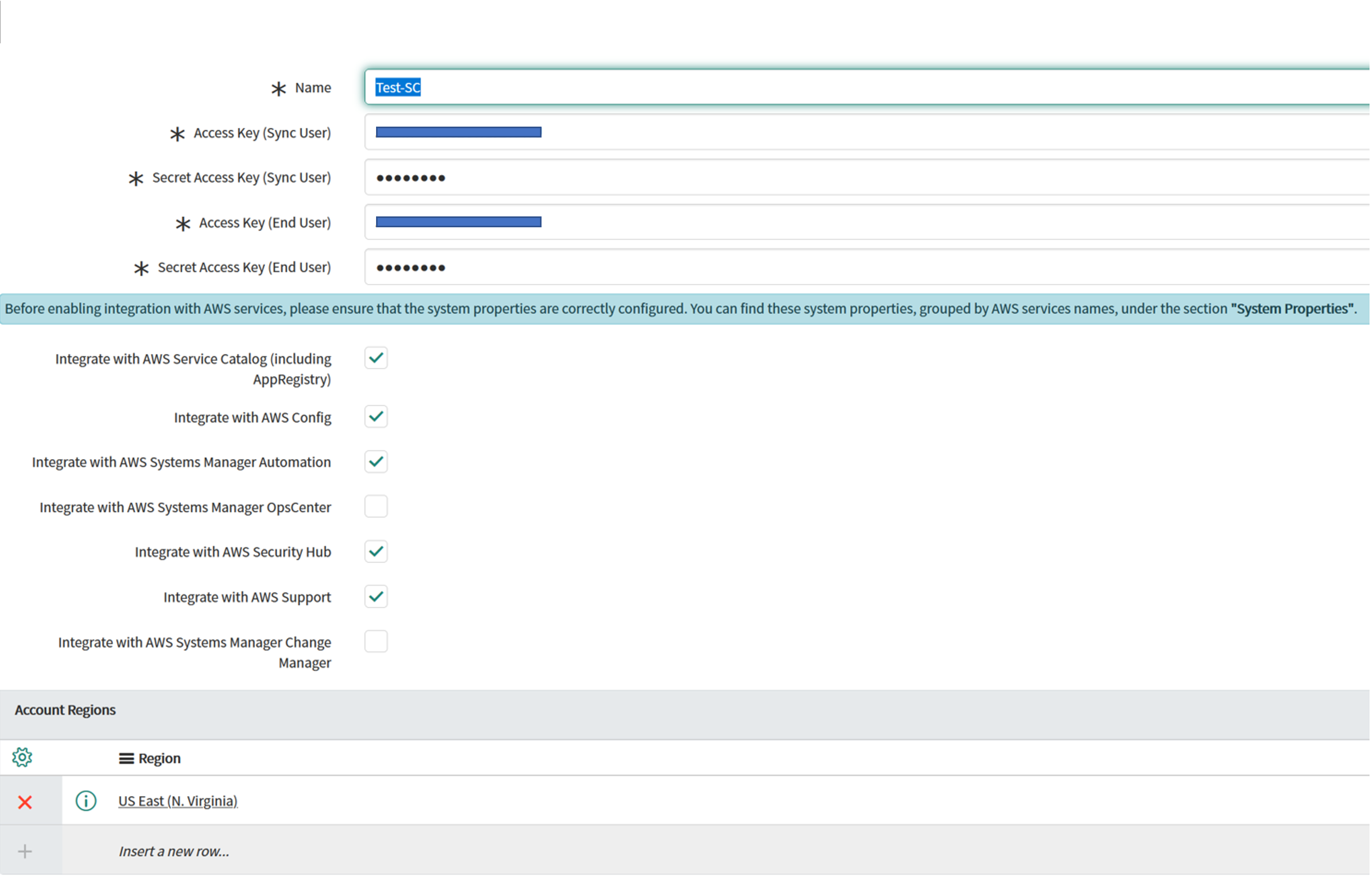Uncheck Integrate with AWS Security Hub
1372x877 pixels.
pyautogui.click(x=376, y=551)
